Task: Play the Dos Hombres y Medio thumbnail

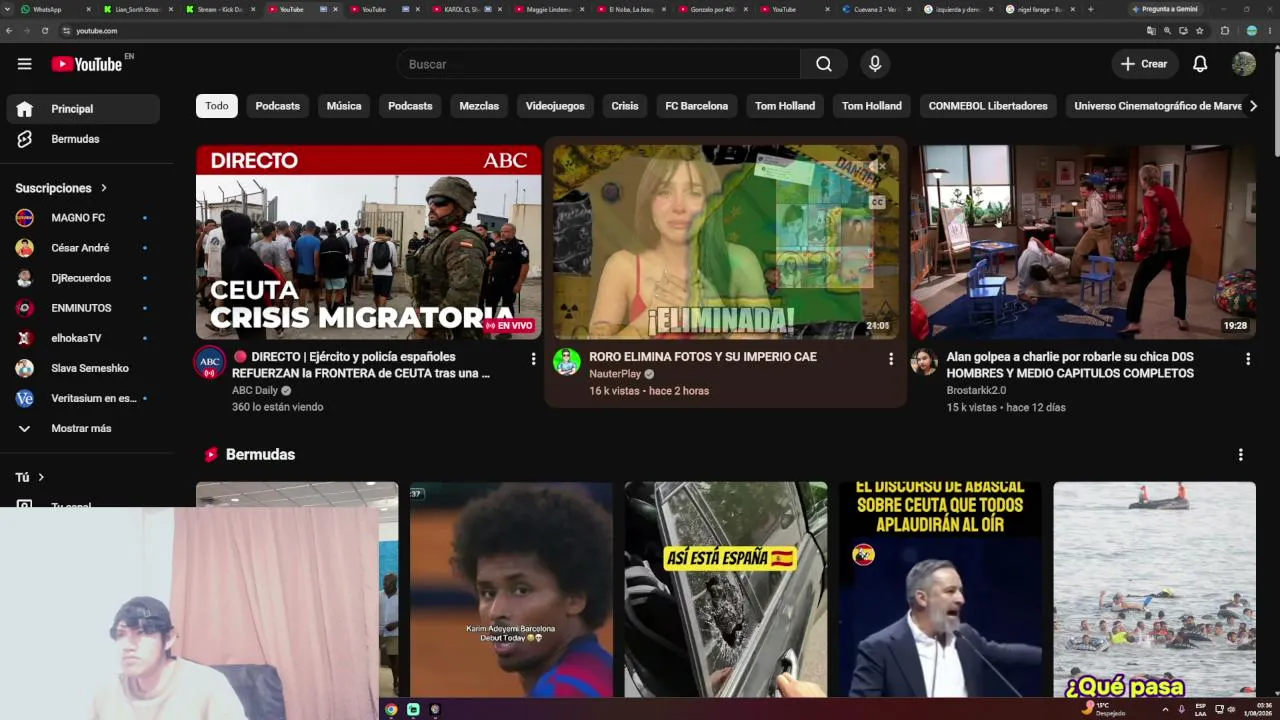Action: (x=1083, y=242)
